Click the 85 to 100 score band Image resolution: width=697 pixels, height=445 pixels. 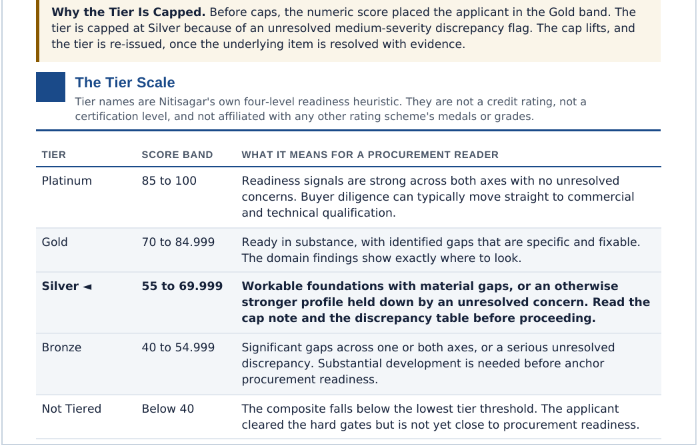[x=169, y=181]
